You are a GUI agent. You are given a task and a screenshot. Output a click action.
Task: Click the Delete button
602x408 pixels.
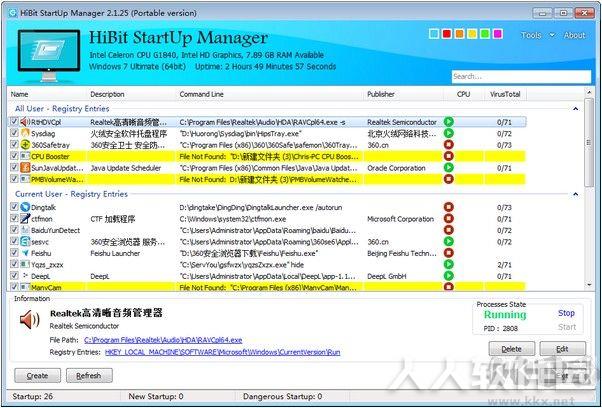[511, 349]
